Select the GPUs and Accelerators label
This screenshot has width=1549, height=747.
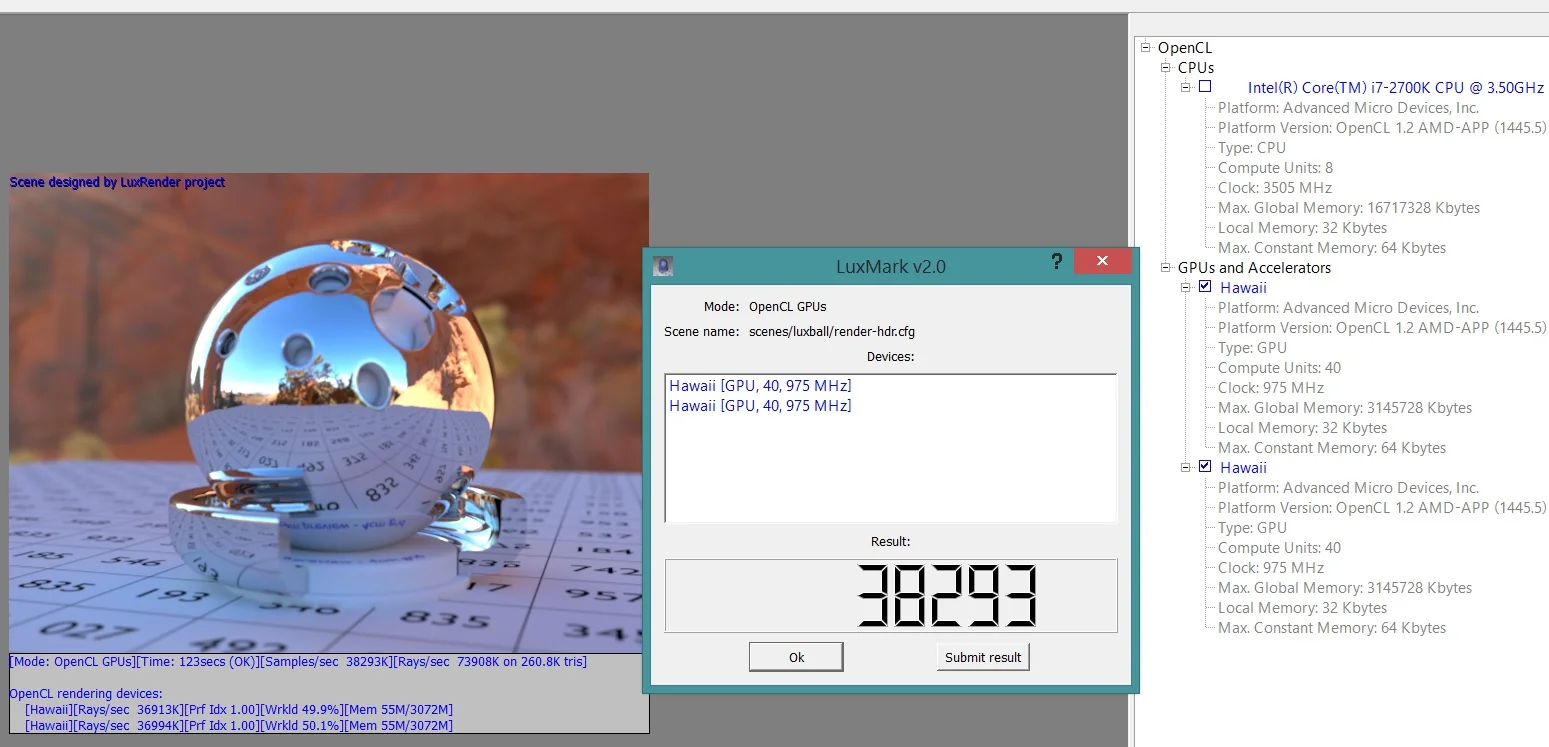pos(1254,267)
